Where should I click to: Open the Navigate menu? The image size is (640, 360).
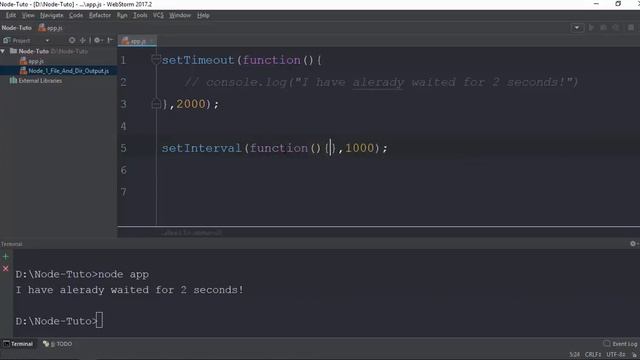pos(51,16)
